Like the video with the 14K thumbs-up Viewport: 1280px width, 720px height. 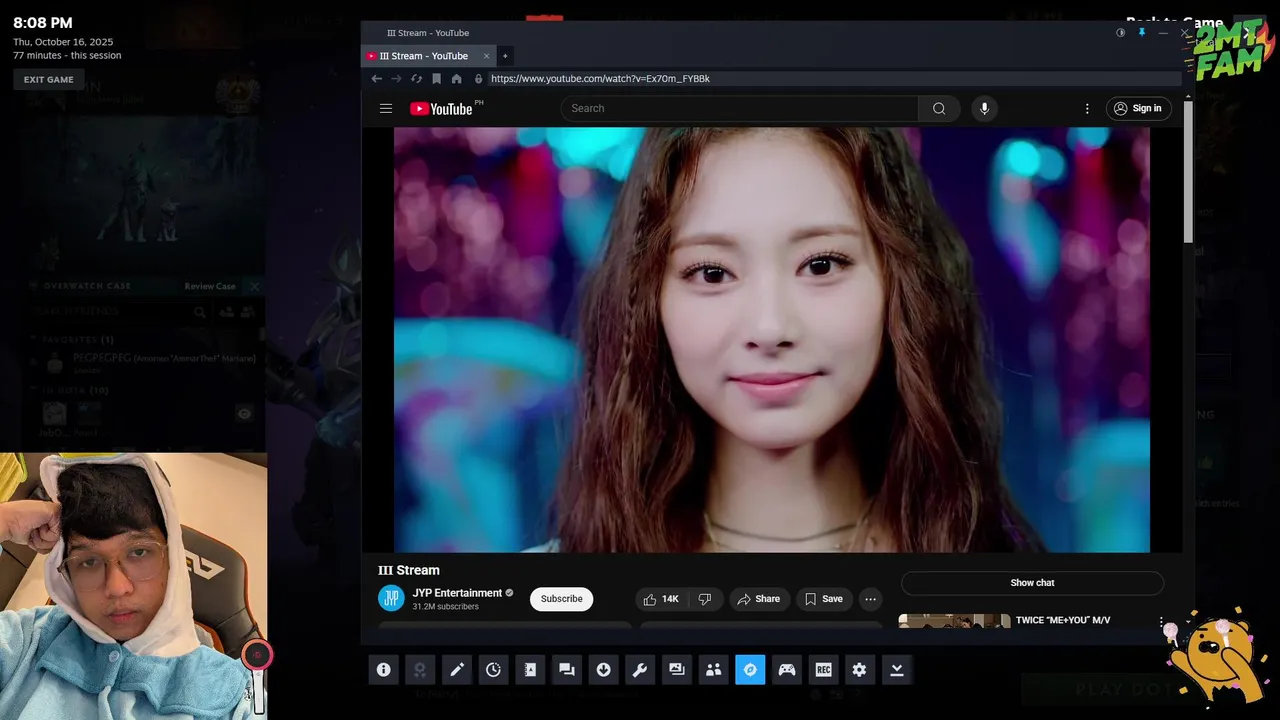pos(661,599)
